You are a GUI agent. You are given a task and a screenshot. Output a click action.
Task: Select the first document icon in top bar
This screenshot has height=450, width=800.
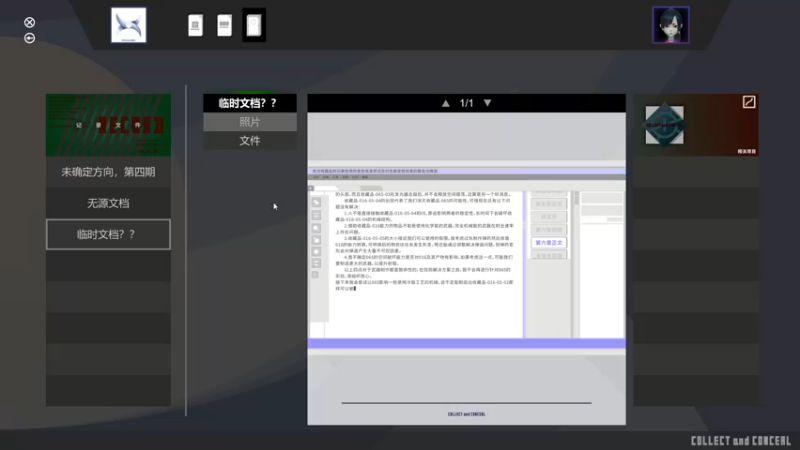pos(195,26)
